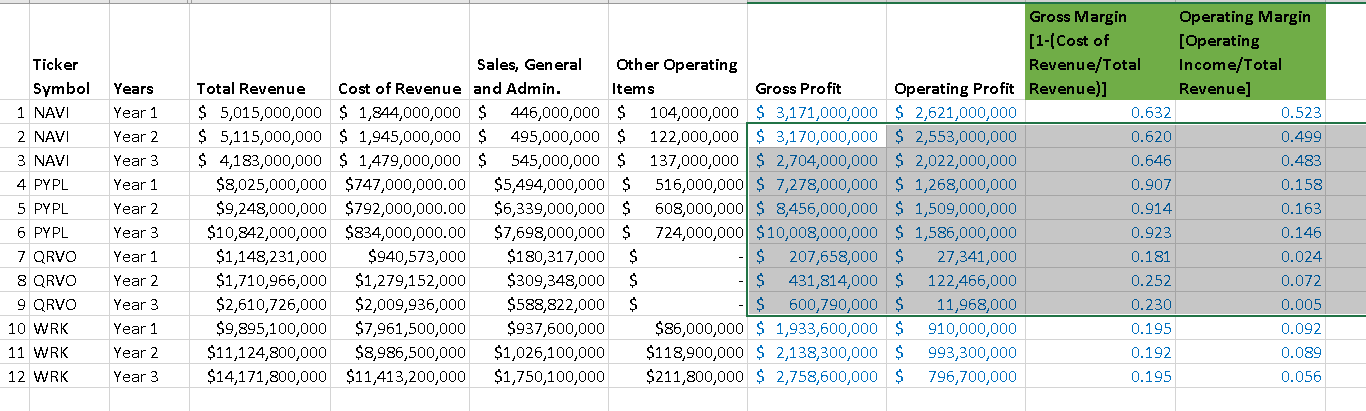Click the Gross Profit header cell
1366x411 pixels.
coord(816,53)
